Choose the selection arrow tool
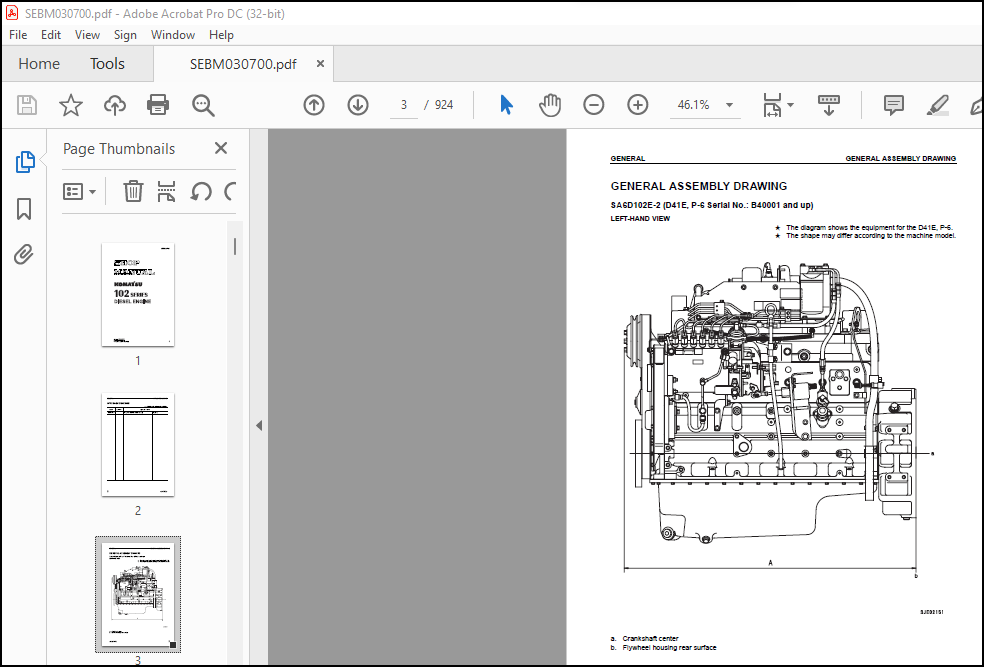 pyautogui.click(x=506, y=105)
